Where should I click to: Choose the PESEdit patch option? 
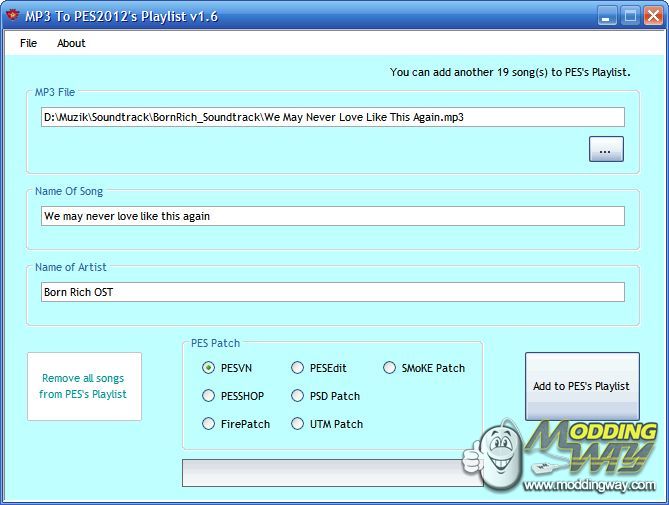point(298,368)
